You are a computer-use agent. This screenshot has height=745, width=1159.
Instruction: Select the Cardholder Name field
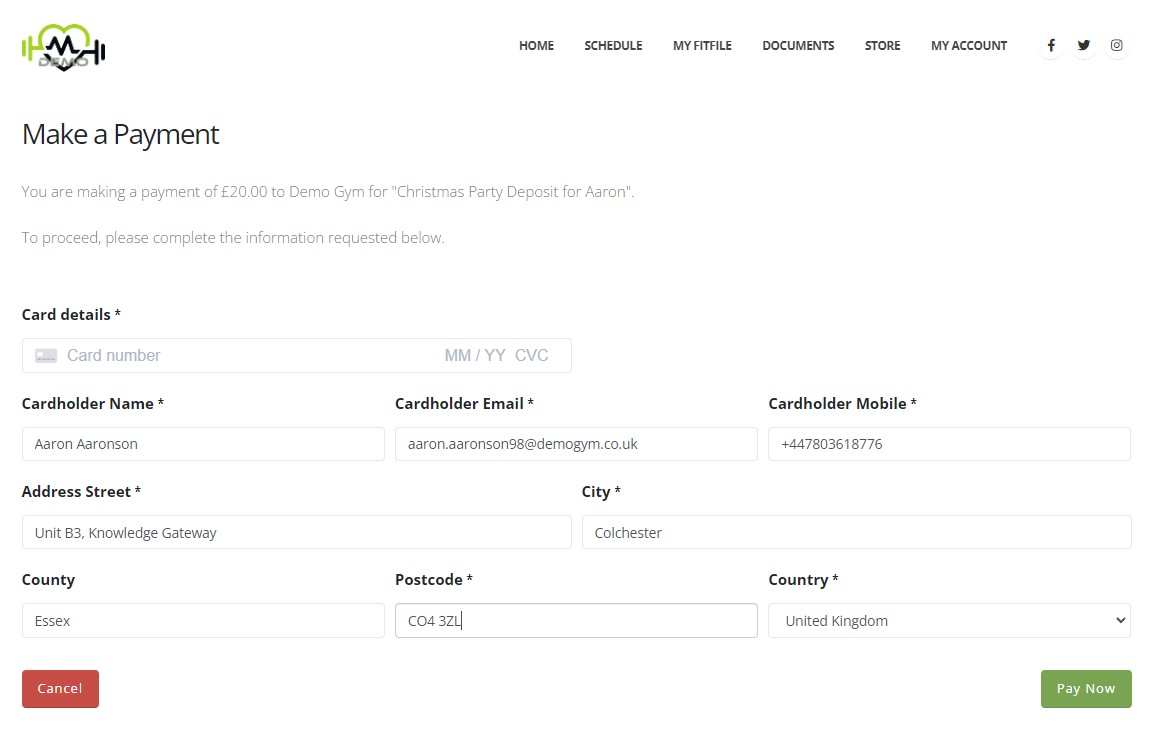click(203, 444)
